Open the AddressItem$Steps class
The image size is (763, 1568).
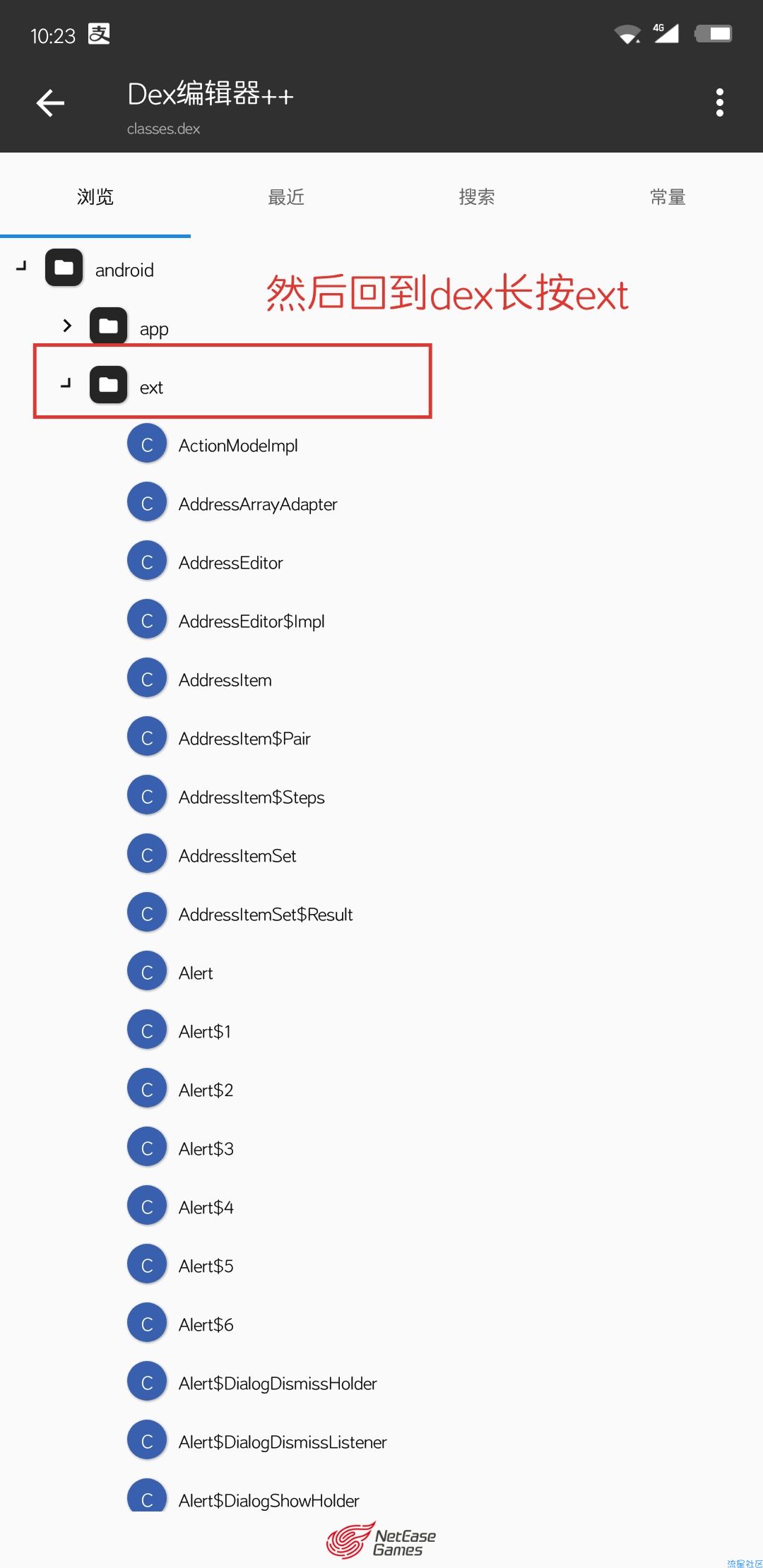252,797
